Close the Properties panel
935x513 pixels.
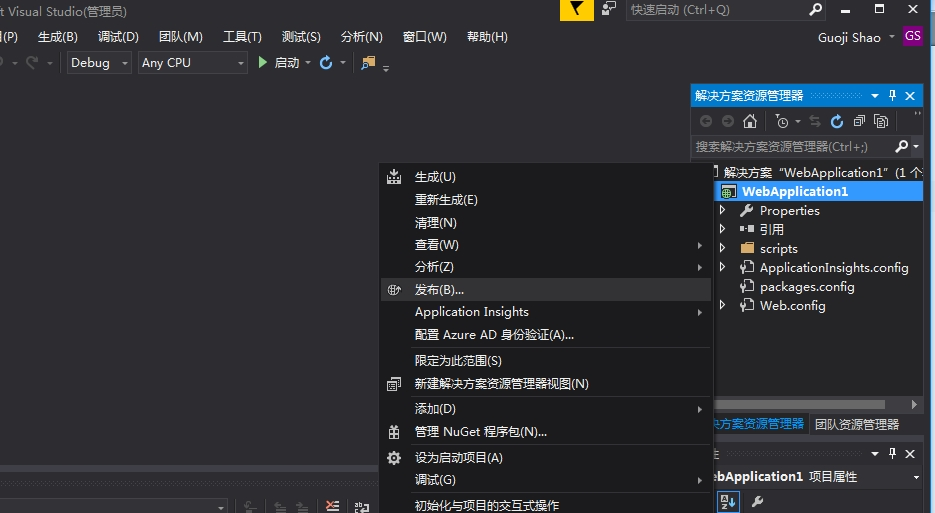click(910, 454)
